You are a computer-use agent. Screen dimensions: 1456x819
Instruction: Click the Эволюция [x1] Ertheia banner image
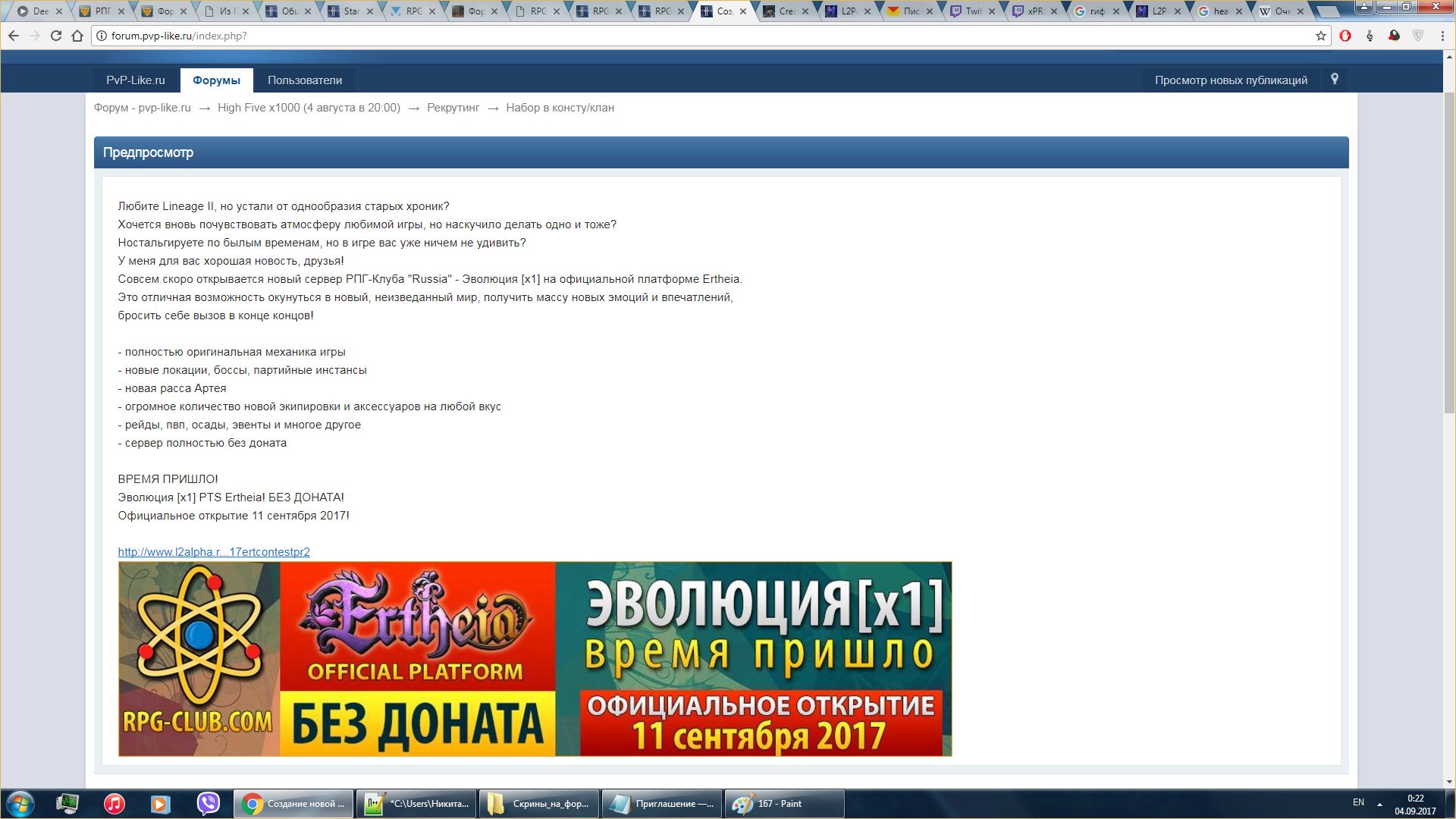tap(535, 659)
